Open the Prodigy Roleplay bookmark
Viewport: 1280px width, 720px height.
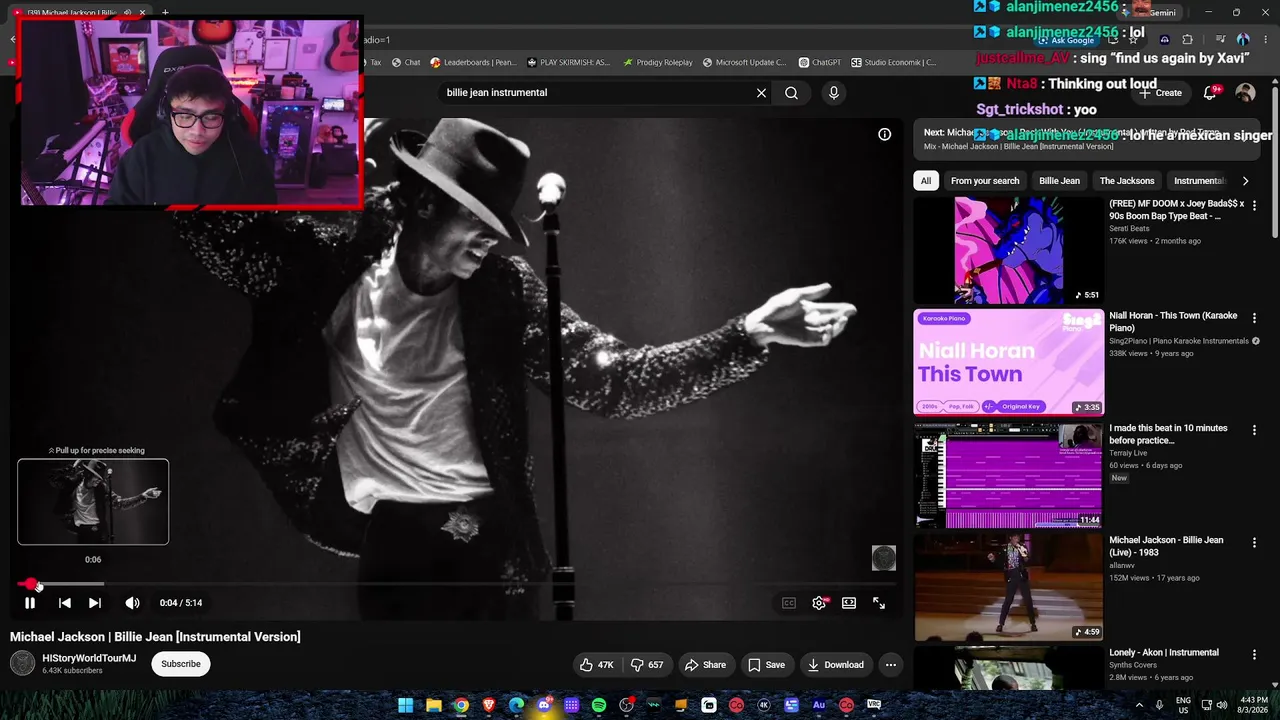(x=657, y=62)
